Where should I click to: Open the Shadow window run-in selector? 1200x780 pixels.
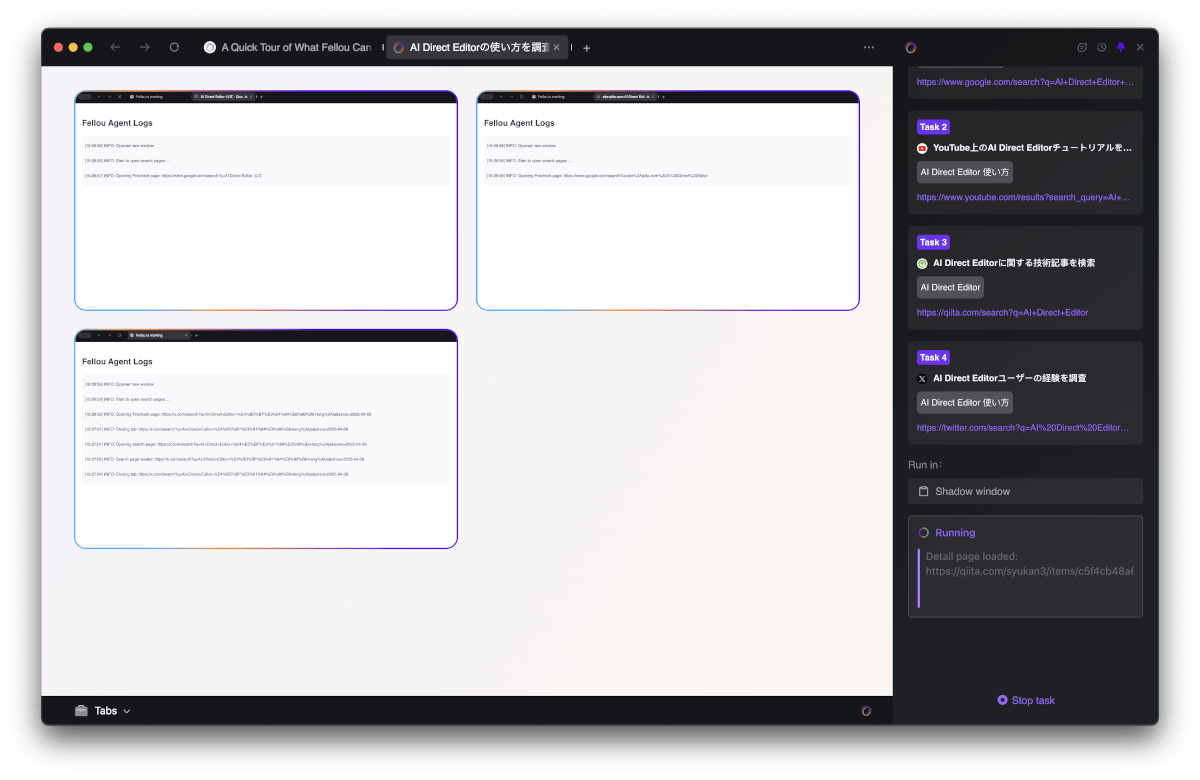click(x=1025, y=491)
